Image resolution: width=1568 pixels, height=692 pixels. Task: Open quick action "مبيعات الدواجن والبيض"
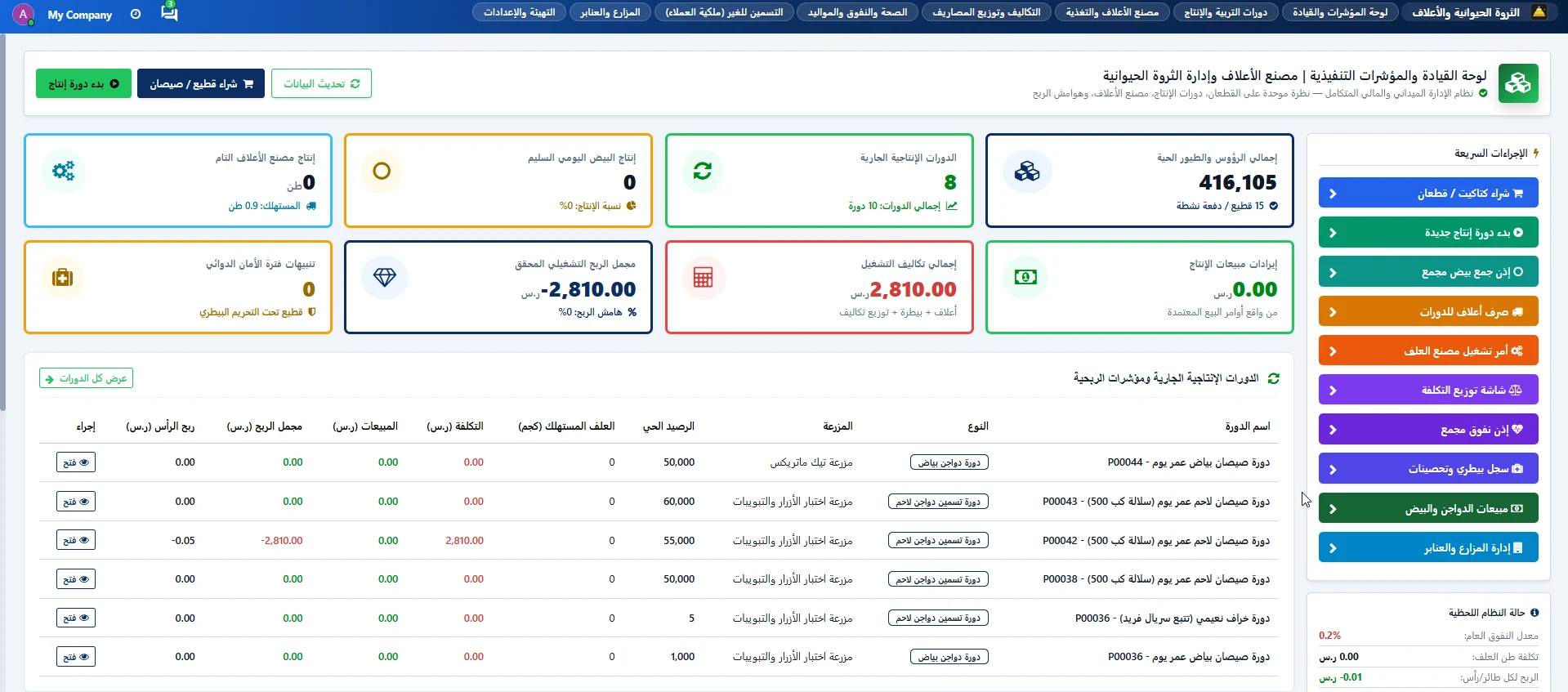[x=1428, y=508]
